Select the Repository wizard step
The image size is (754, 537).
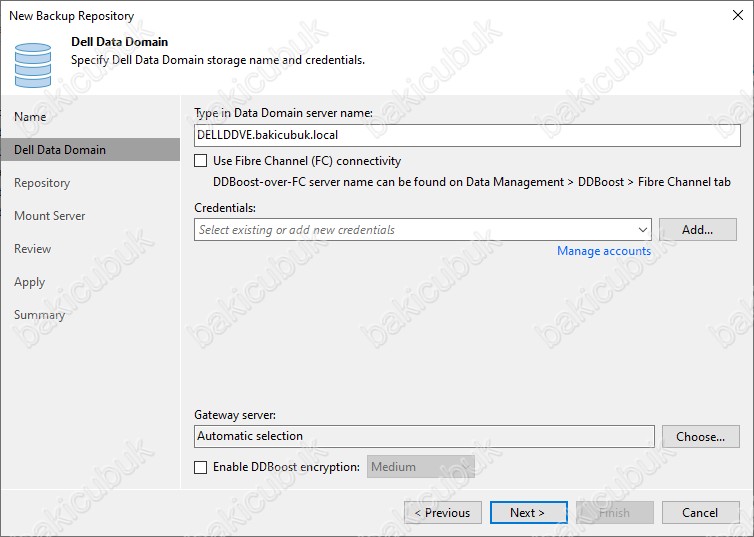click(42, 183)
